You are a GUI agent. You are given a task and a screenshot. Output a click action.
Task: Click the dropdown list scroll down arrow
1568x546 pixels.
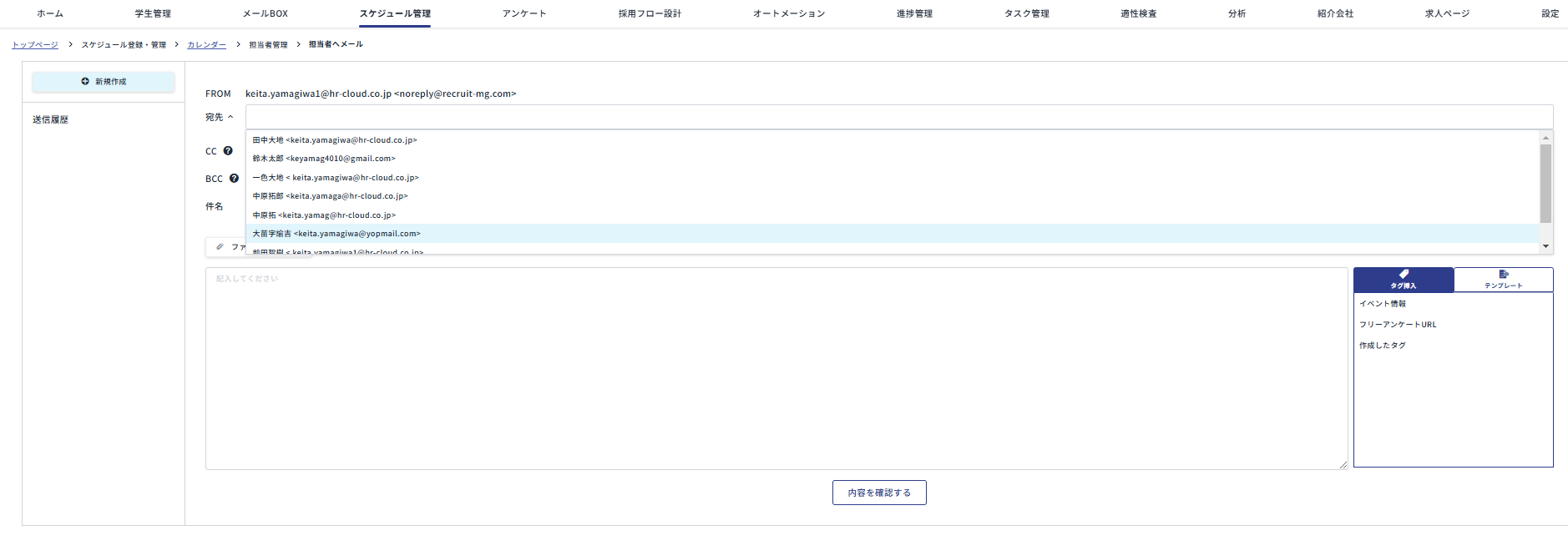pos(1546,246)
